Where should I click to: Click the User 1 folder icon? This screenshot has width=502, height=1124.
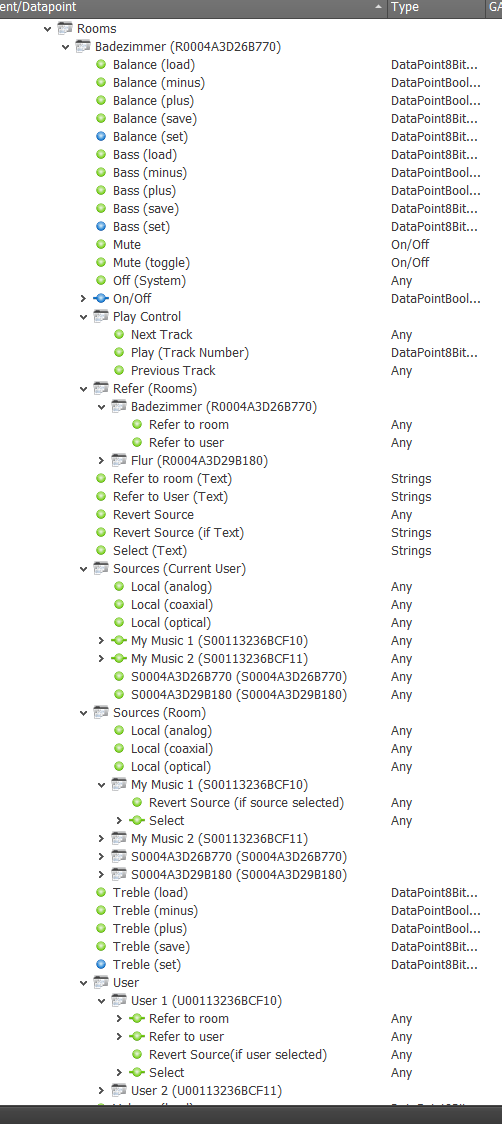[119, 1001]
